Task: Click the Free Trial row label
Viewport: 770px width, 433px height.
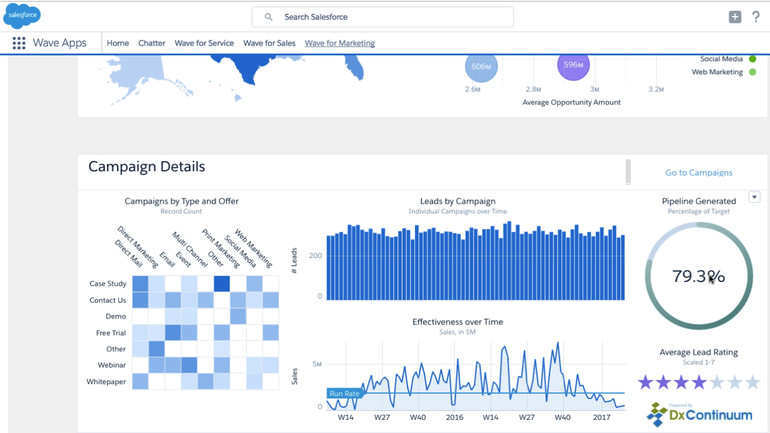Action: pyautogui.click(x=111, y=333)
